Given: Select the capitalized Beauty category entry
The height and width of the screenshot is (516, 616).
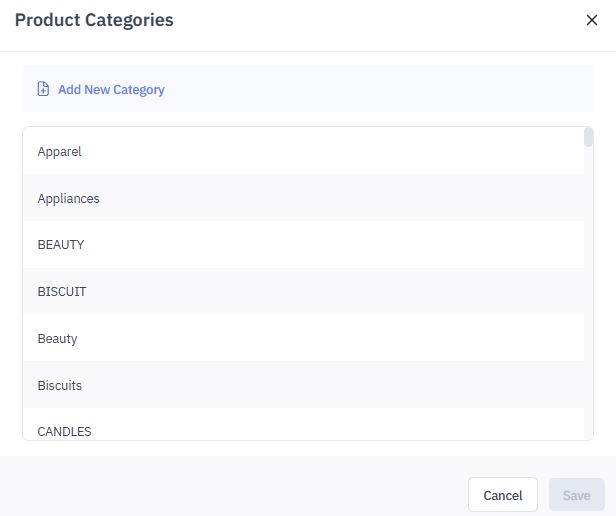Looking at the screenshot, I should [58, 338].
